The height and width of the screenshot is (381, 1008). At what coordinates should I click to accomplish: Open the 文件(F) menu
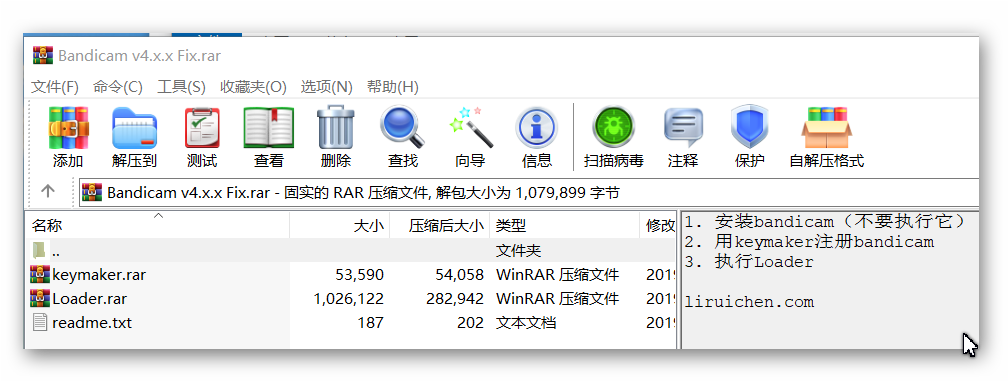[x=55, y=87]
